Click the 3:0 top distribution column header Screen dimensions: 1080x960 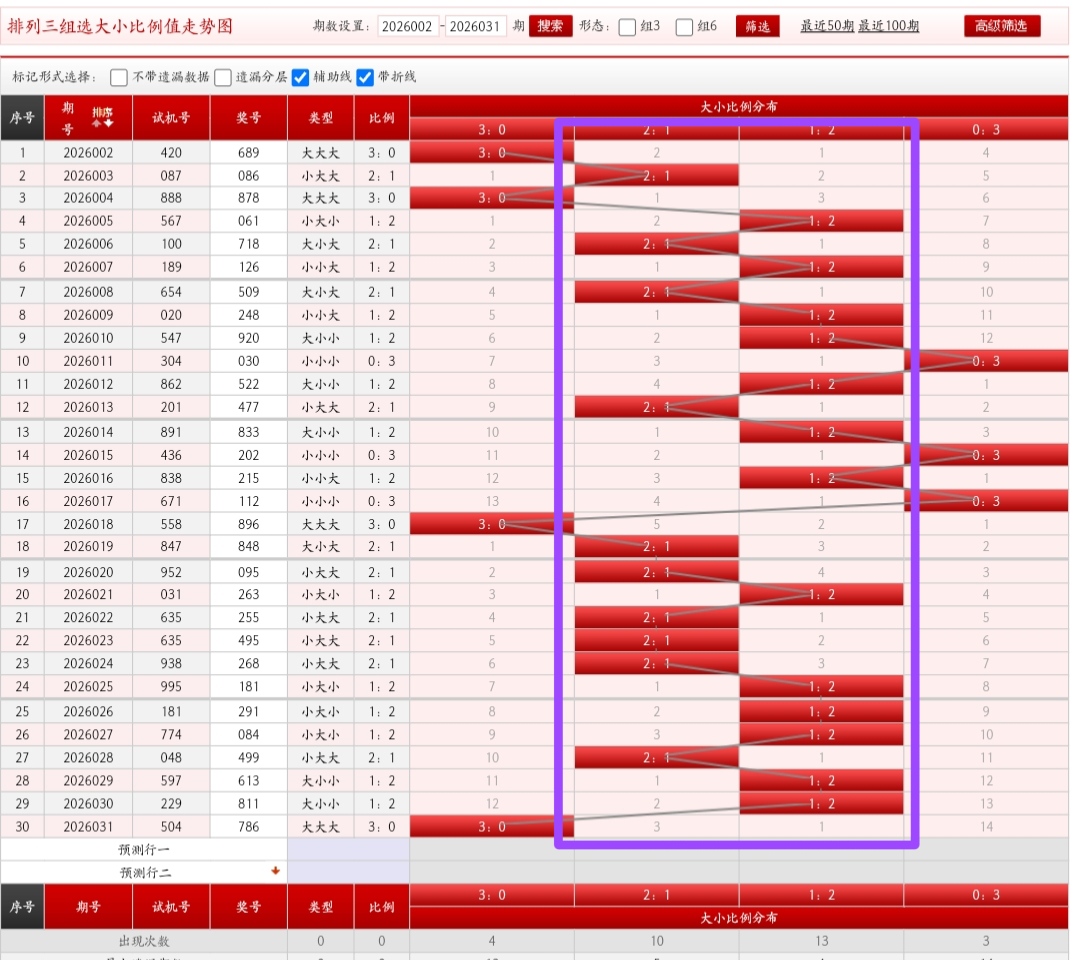492,129
